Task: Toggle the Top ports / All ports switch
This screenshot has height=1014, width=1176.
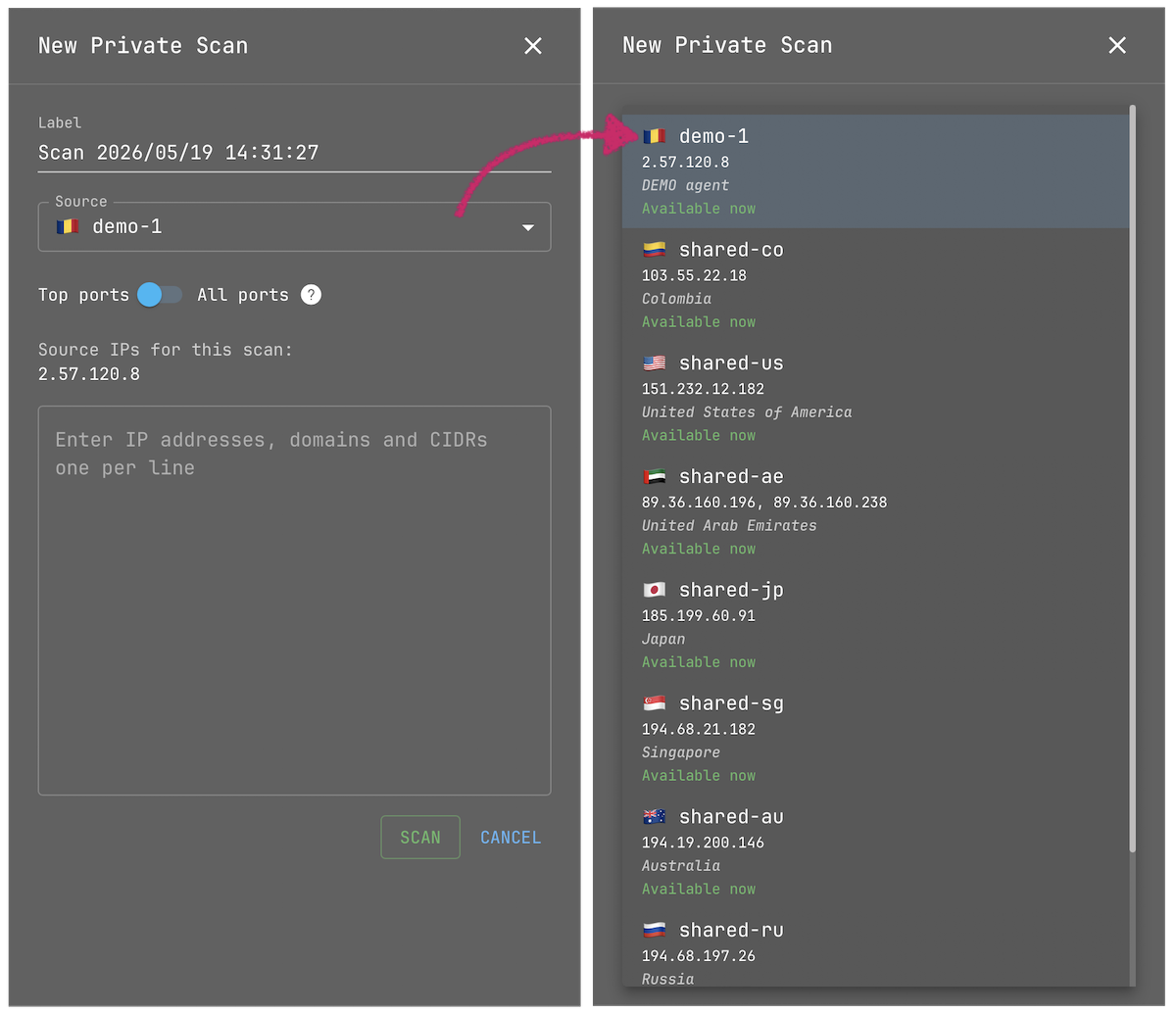Action: coord(160,295)
